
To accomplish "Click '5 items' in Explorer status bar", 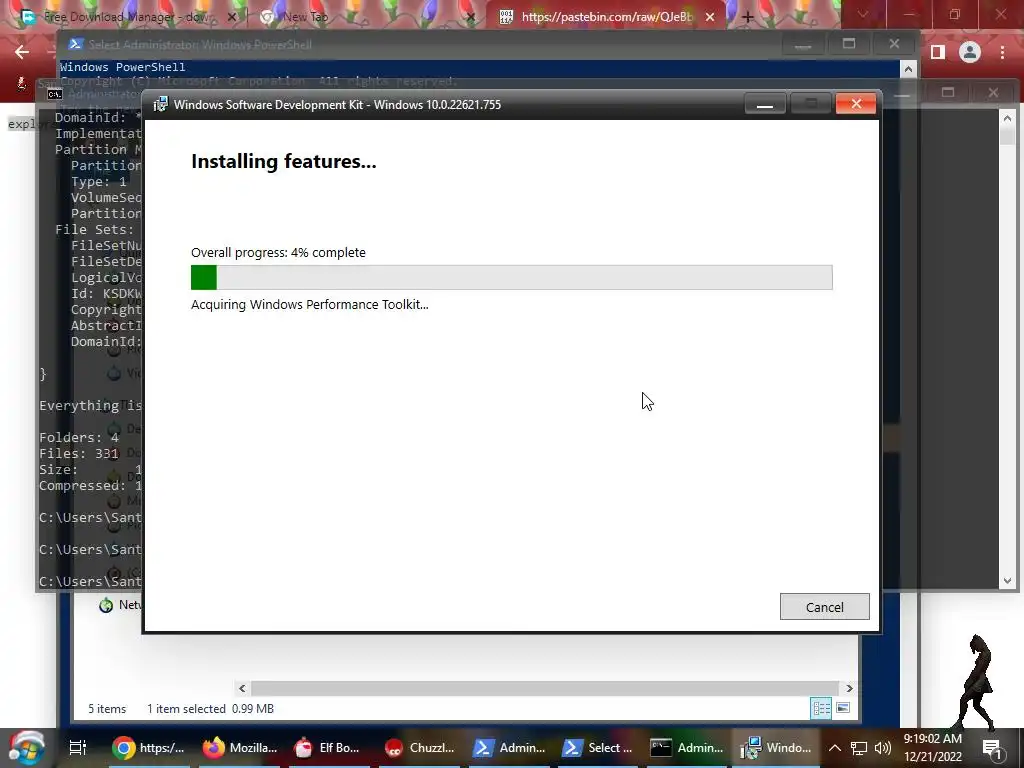I will 107,709.
